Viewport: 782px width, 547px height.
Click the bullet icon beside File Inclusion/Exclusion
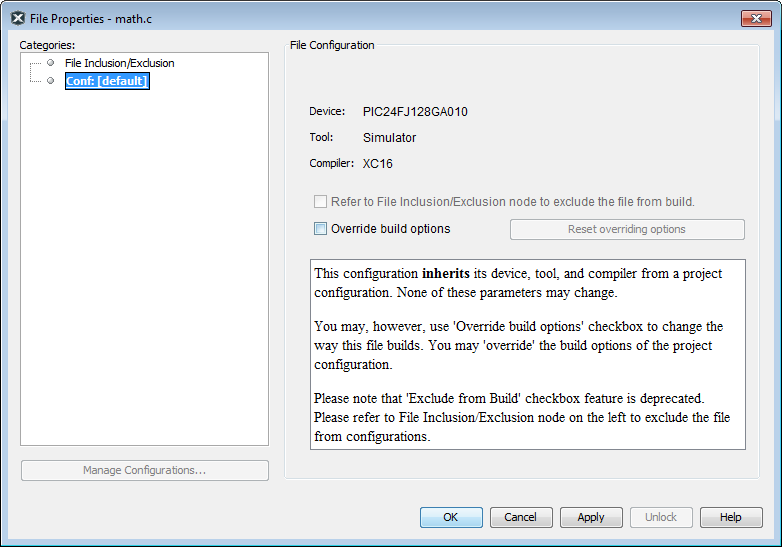point(50,62)
